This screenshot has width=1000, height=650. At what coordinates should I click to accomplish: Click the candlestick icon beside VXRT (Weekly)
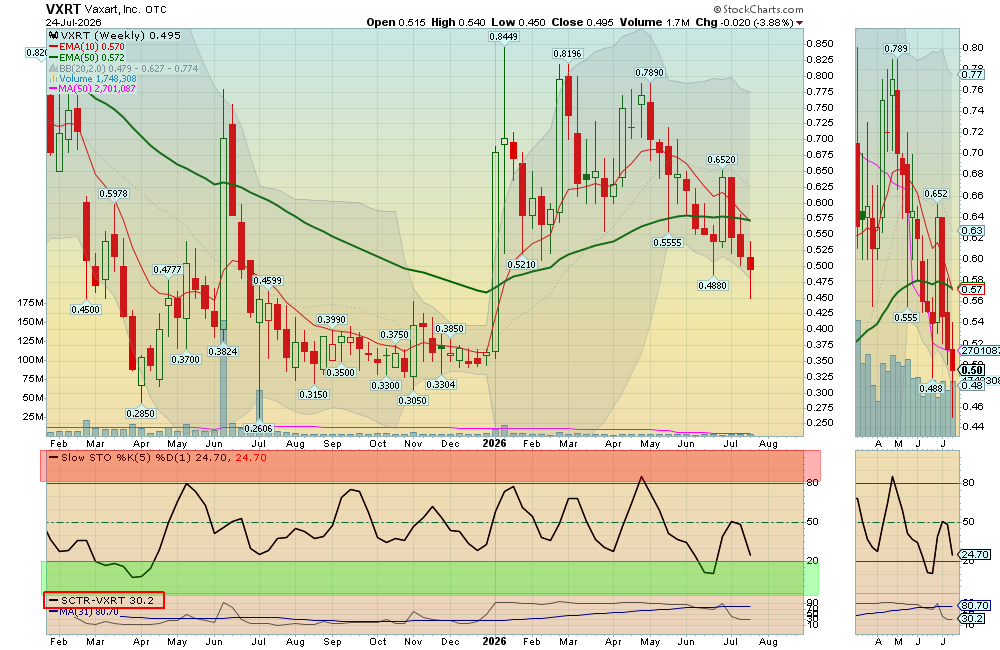pyautogui.click(x=53, y=36)
